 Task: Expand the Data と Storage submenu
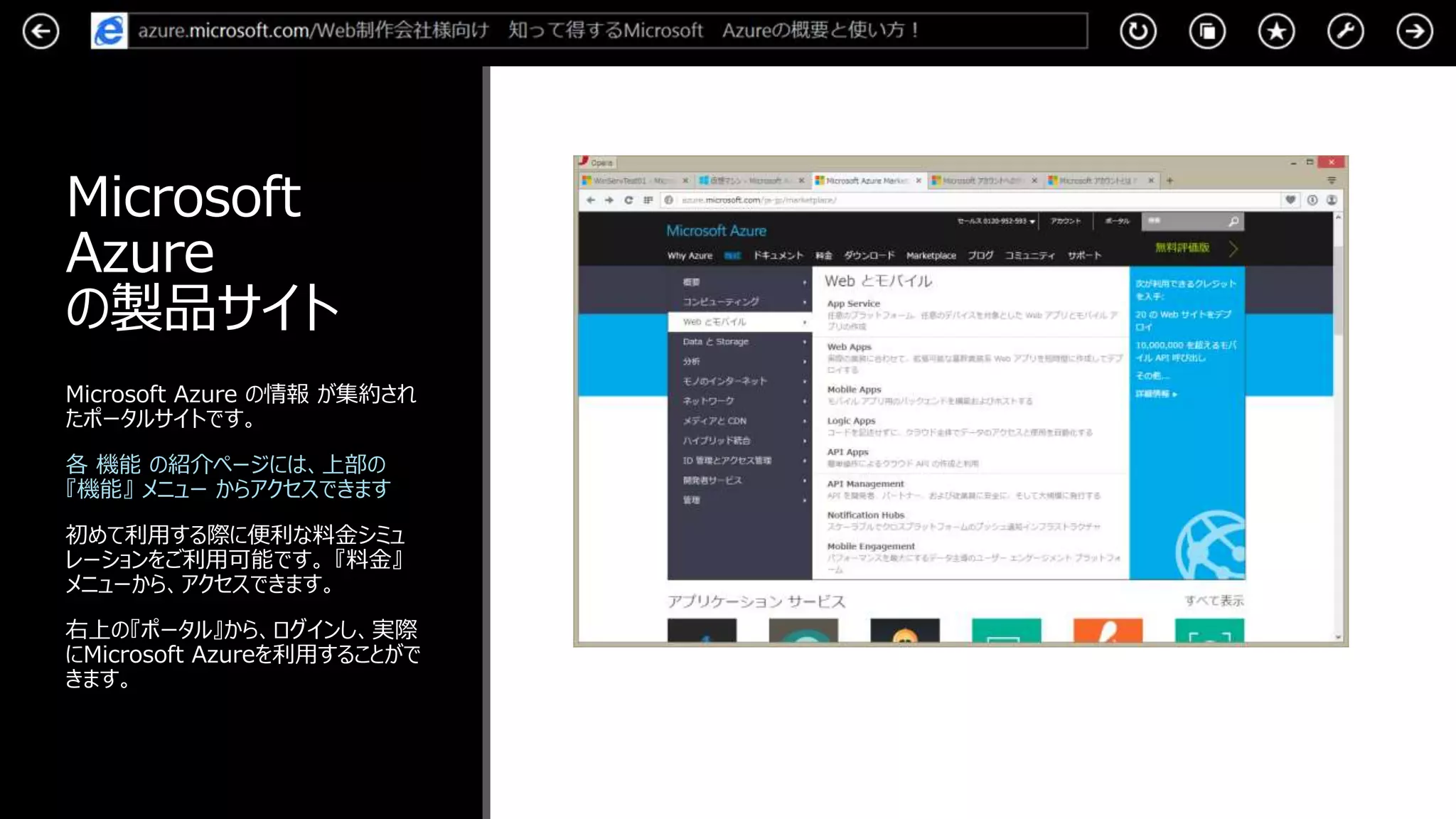[739, 342]
